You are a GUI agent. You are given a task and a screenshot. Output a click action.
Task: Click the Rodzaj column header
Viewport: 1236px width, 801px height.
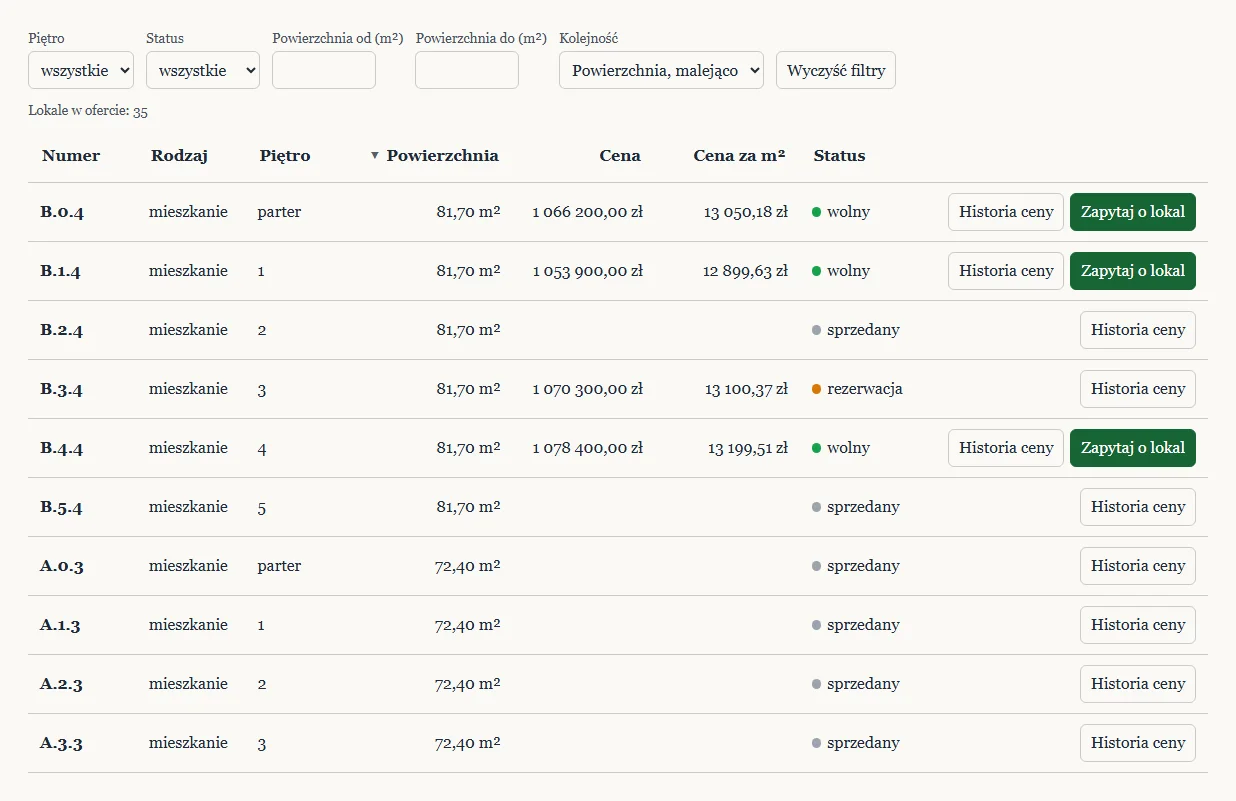click(x=180, y=155)
